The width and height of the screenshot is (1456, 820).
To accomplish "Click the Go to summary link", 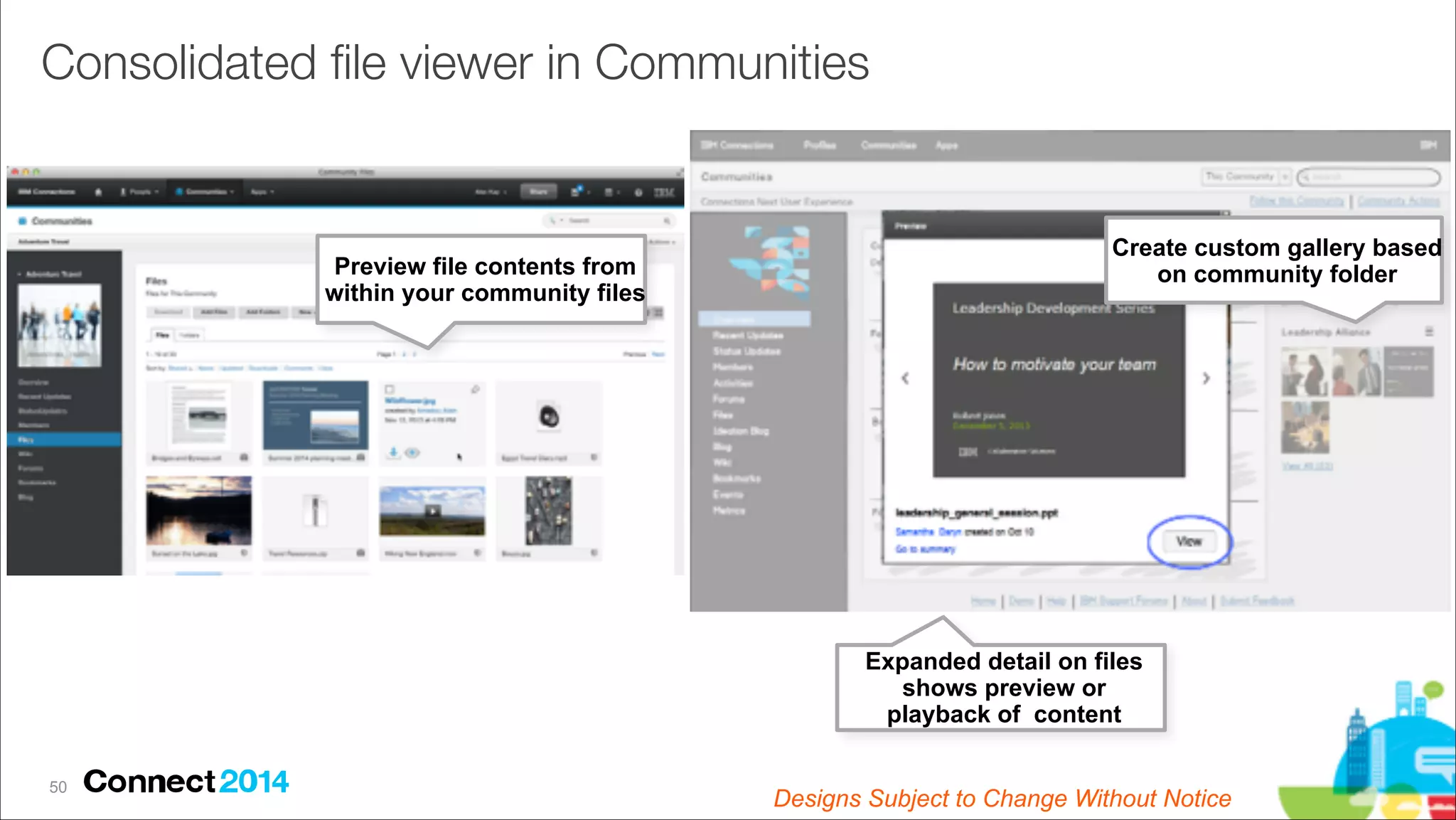I will point(925,549).
